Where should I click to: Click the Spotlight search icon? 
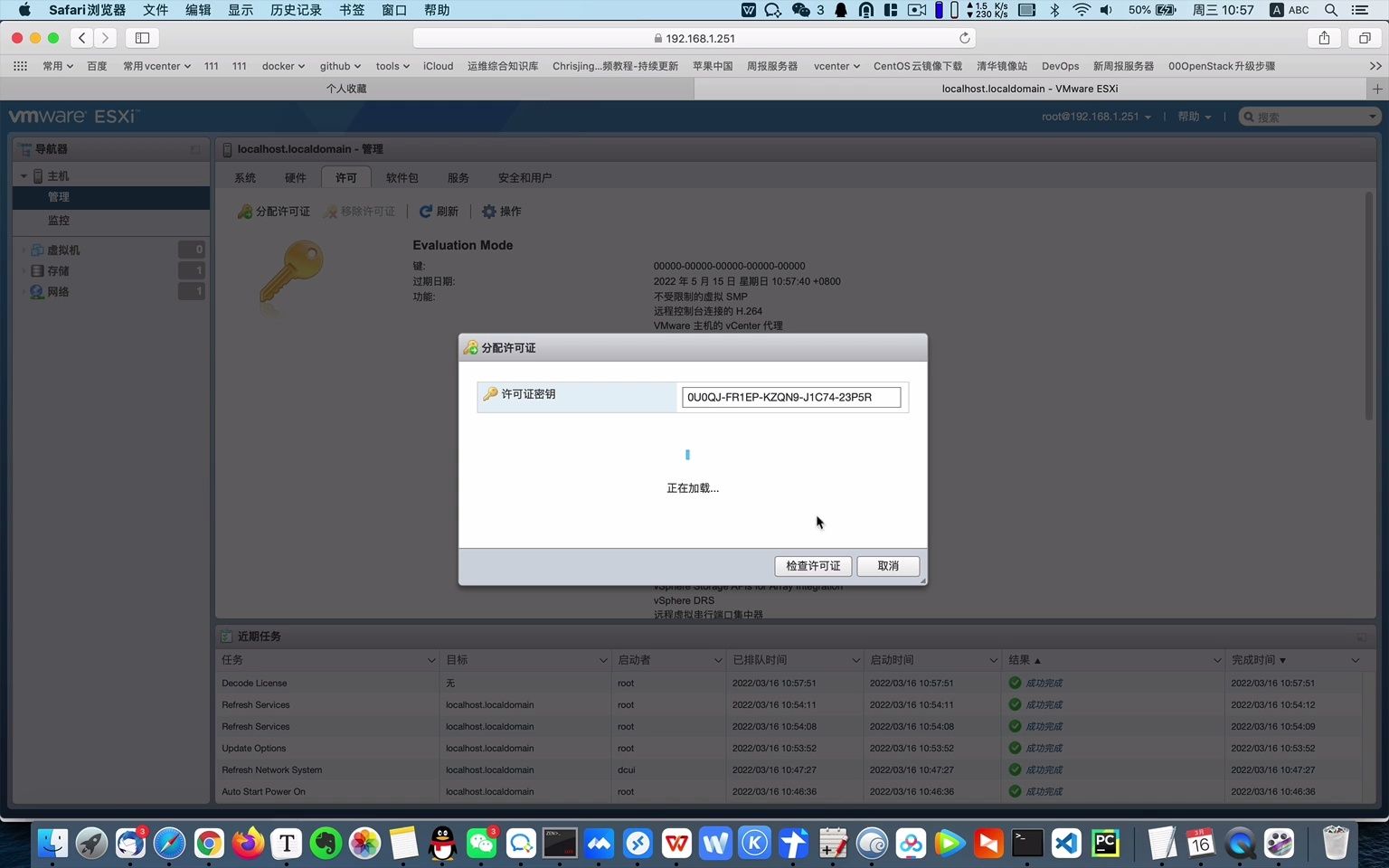point(1330,10)
